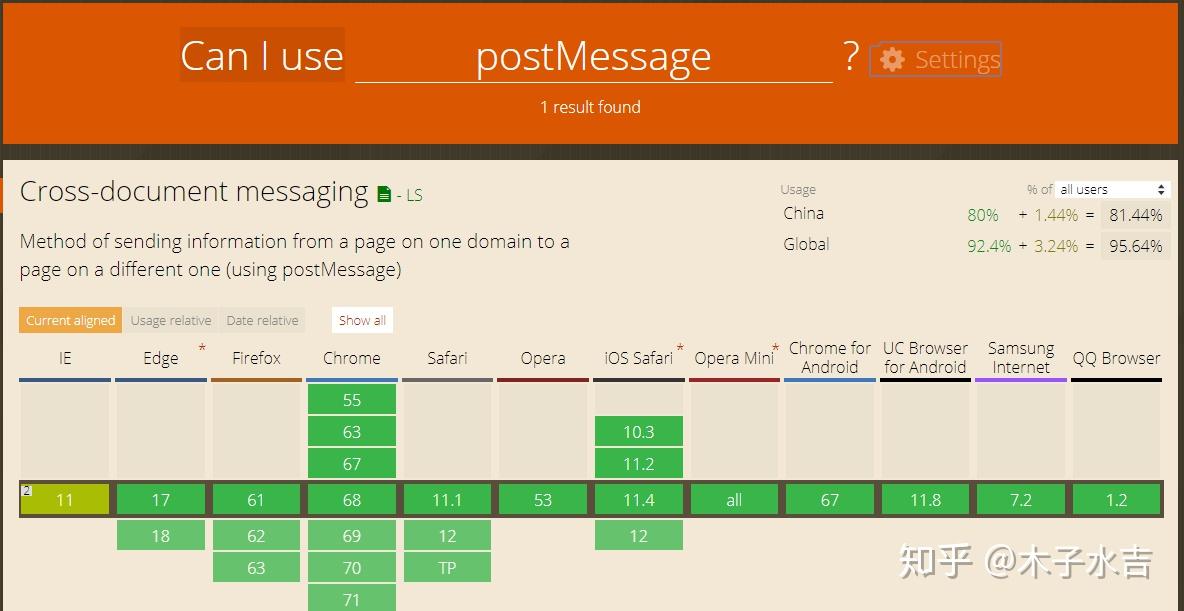Expand the Safari TP support cell

(x=447, y=567)
